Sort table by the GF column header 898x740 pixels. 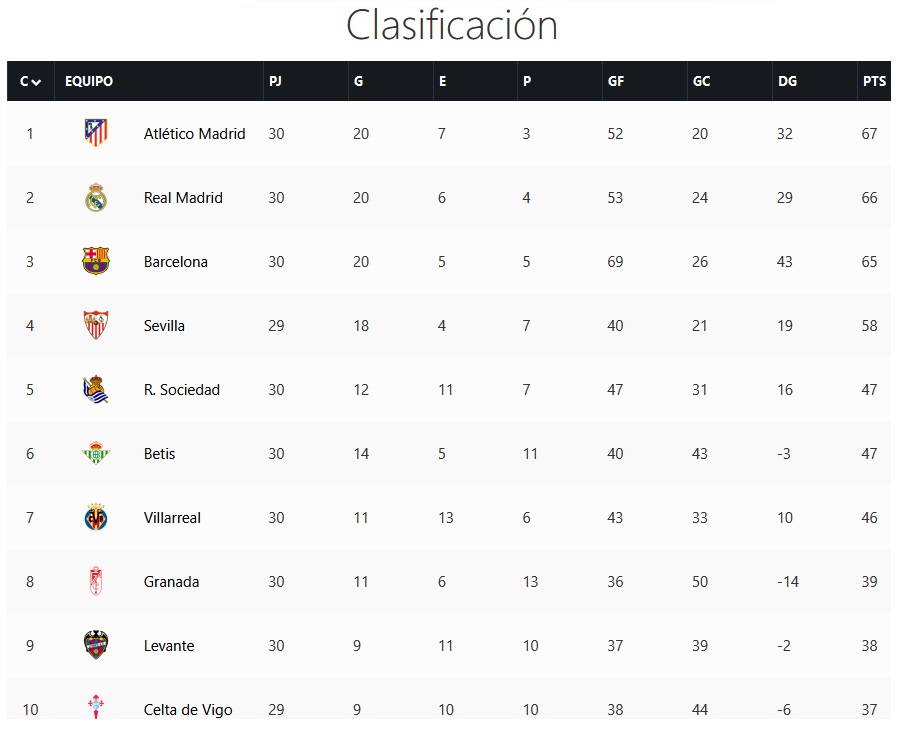(x=616, y=81)
